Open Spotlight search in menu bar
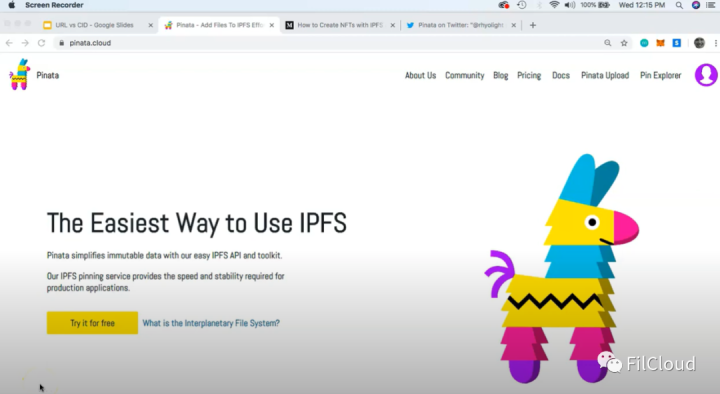The width and height of the screenshot is (720, 394). pos(679,5)
